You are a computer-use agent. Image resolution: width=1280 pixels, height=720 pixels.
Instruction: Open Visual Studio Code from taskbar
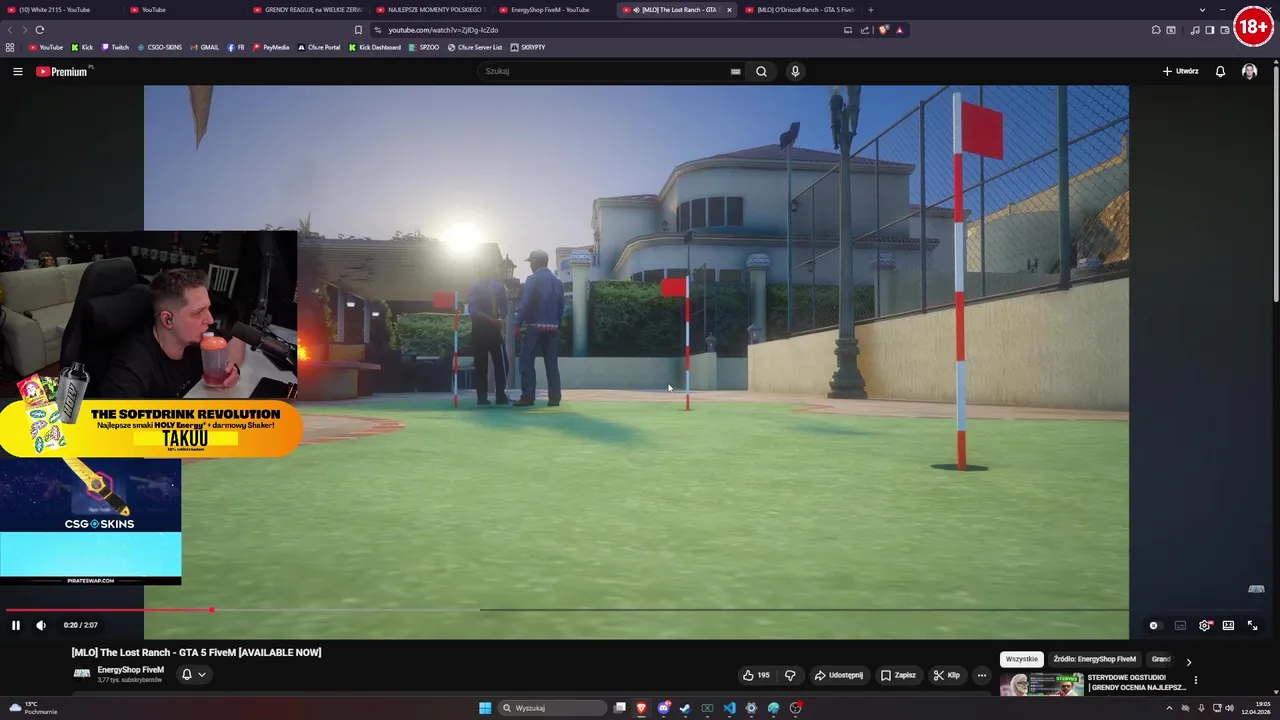click(729, 708)
